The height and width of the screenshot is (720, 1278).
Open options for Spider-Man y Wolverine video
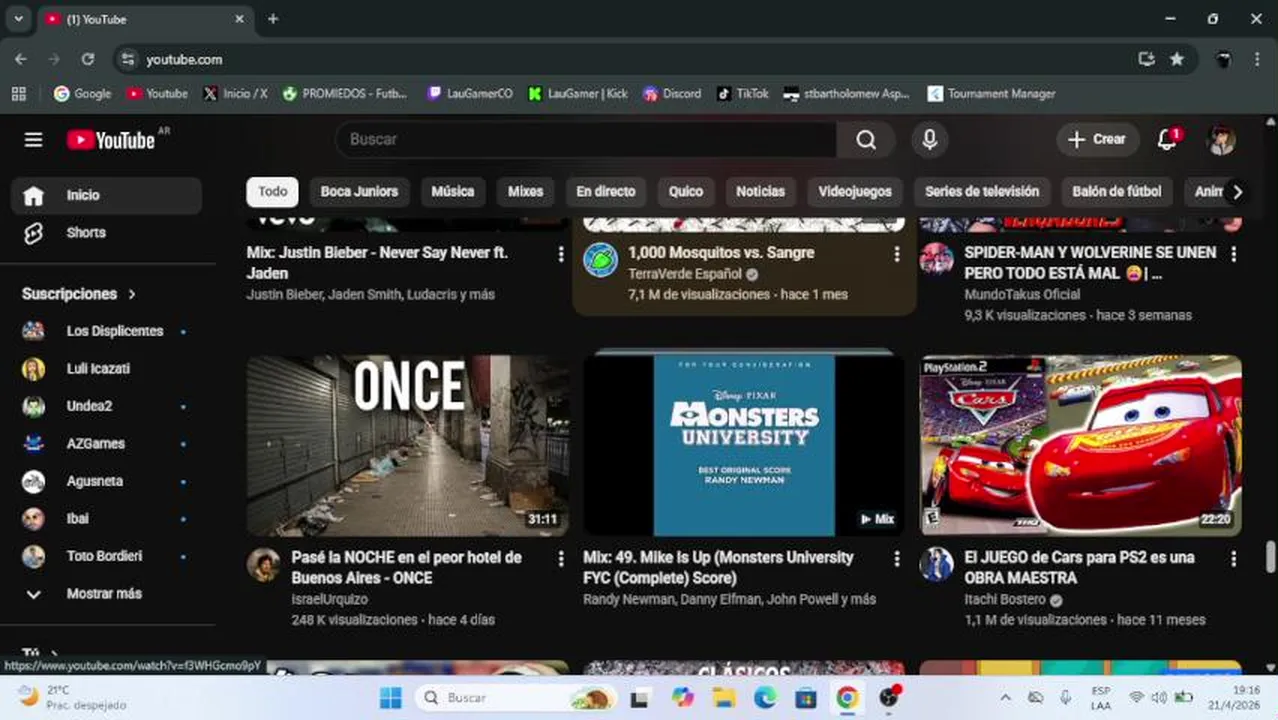click(x=1233, y=255)
